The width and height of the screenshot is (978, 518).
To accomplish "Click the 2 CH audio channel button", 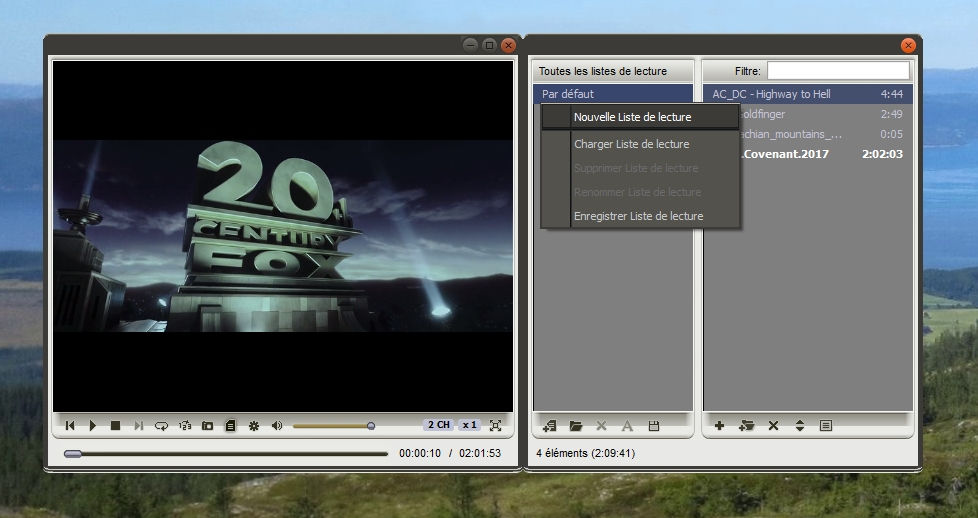I will tap(439, 425).
